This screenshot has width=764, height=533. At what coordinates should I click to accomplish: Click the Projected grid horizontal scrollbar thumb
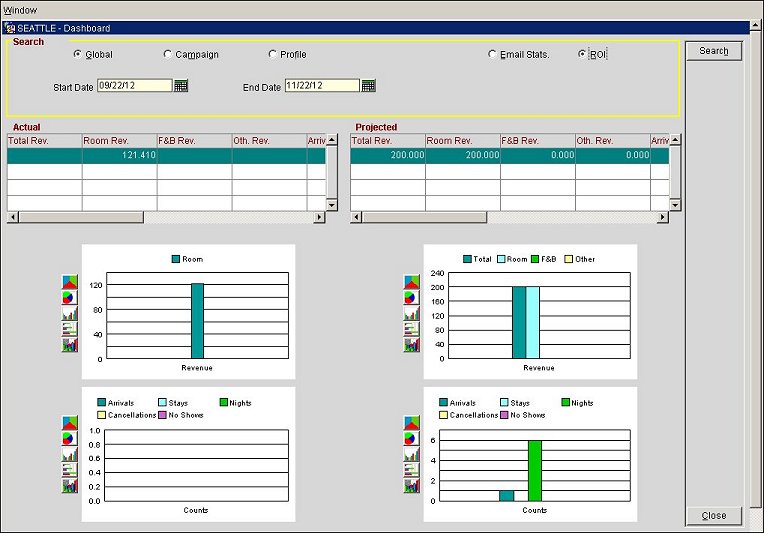[x=424, y=217]
